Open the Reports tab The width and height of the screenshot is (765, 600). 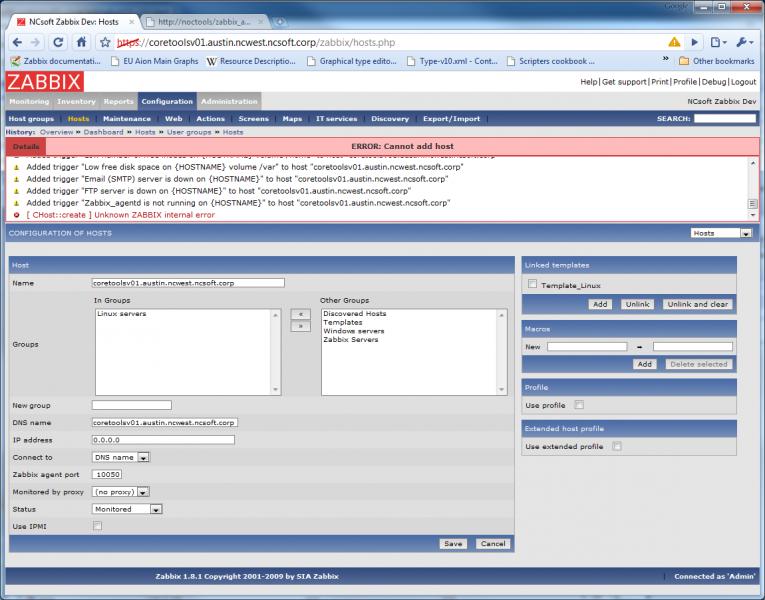coord(119,101)
